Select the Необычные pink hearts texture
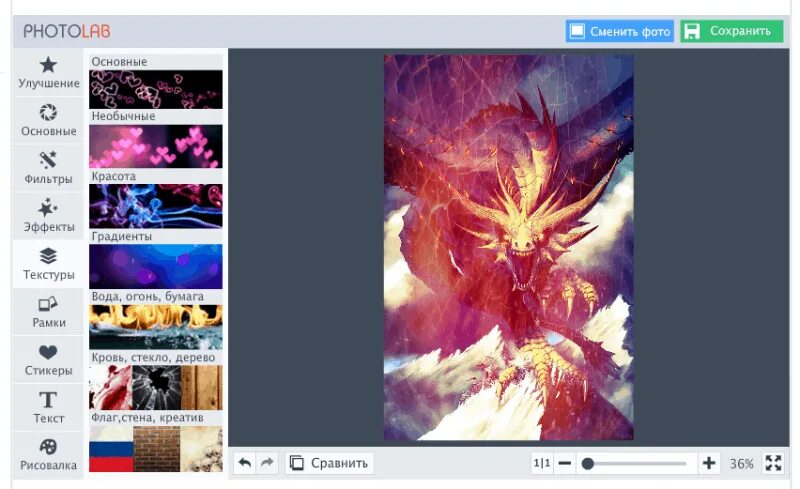Screen dimensions: 800x489 (x=156, y=146)
